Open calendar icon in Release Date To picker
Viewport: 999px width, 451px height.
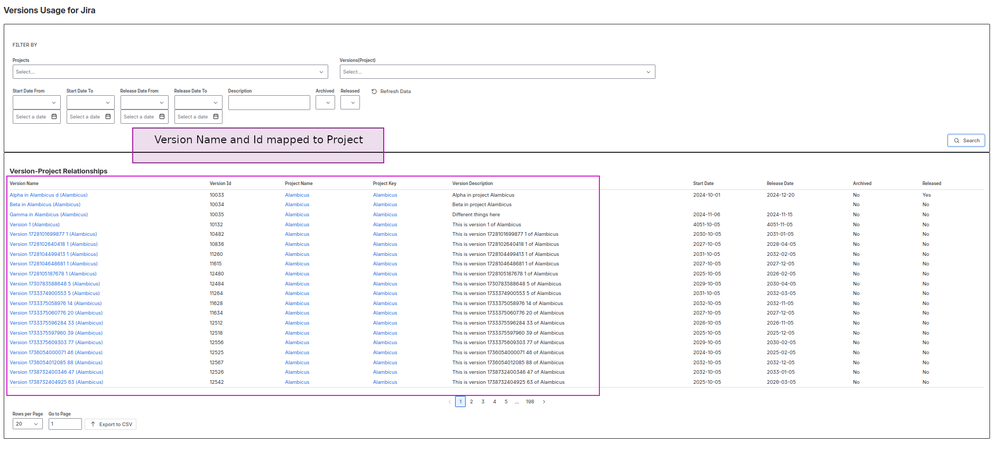pos(216,117)
